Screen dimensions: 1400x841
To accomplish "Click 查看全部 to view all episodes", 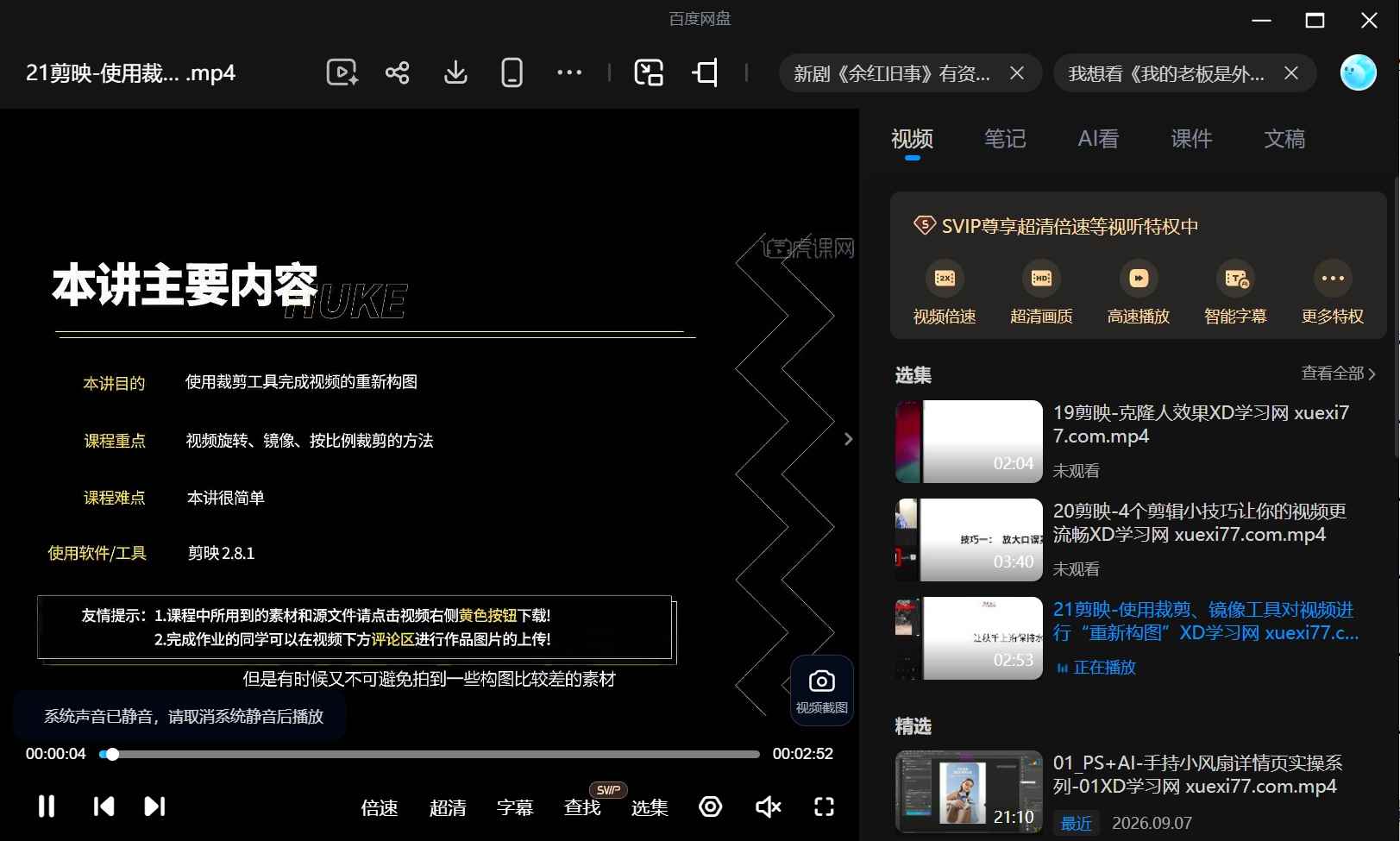I will coord(1338,373).
